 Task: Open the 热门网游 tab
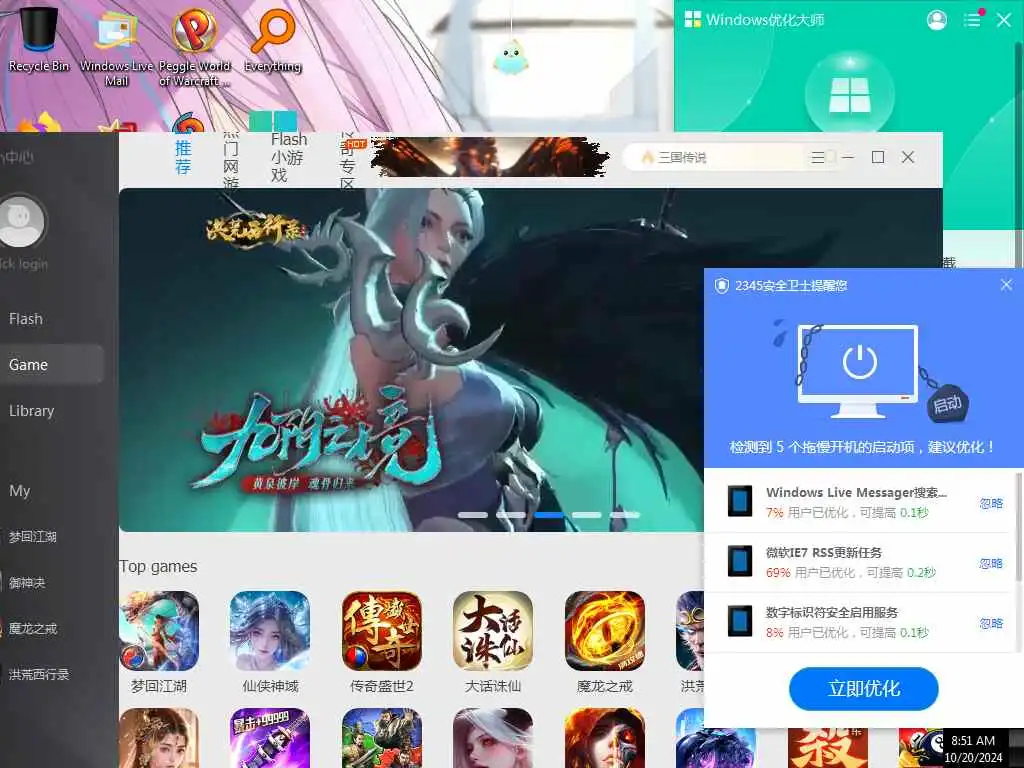(231, 162)
